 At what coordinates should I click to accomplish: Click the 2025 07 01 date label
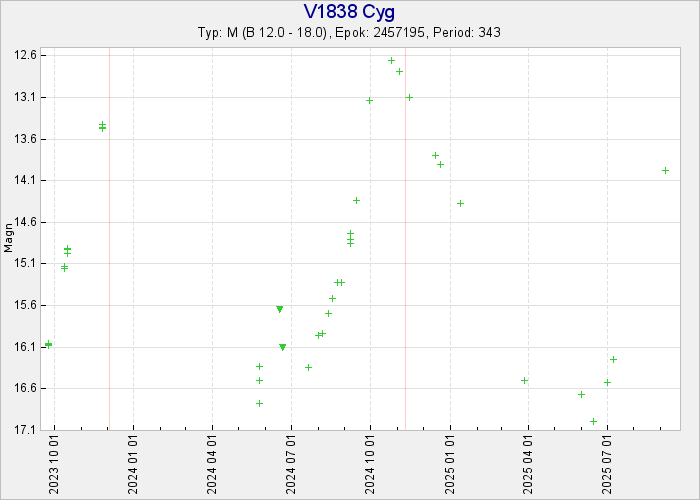[x=607, y=465]
